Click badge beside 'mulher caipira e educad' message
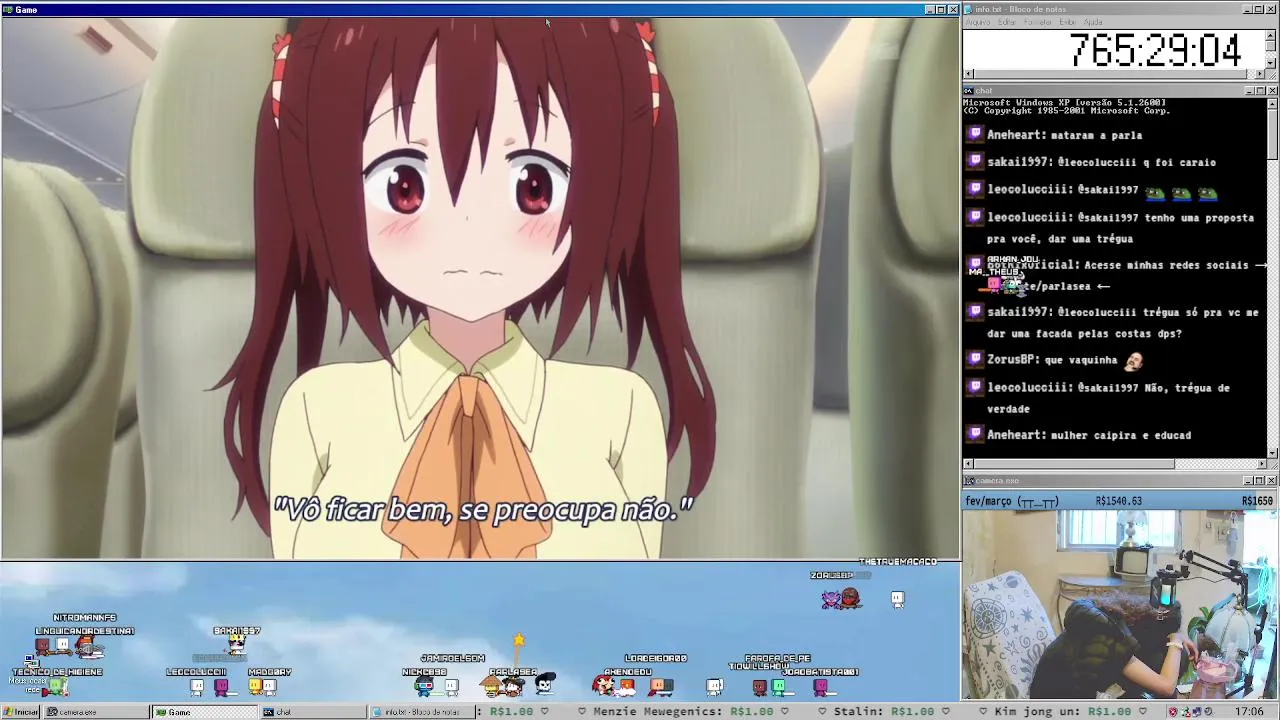The height and width of the screenshot is (720, 1280). point(975,434)
